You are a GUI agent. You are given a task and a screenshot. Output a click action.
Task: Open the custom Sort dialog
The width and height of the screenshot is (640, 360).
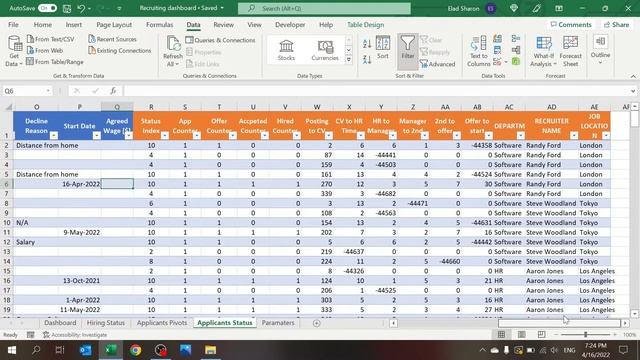(x=382, y=48)
